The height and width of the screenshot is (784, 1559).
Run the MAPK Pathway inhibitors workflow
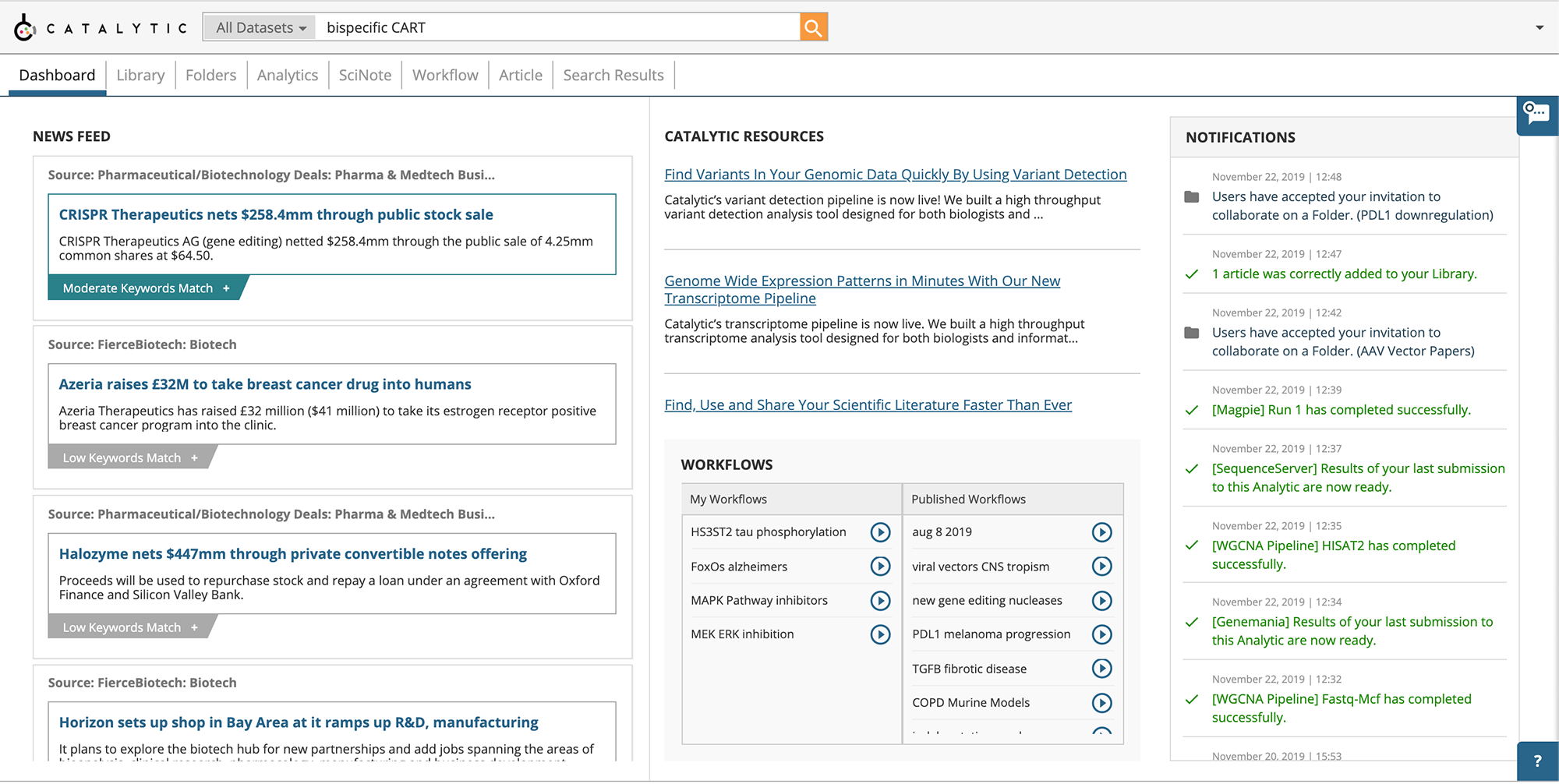pos(880,601)
